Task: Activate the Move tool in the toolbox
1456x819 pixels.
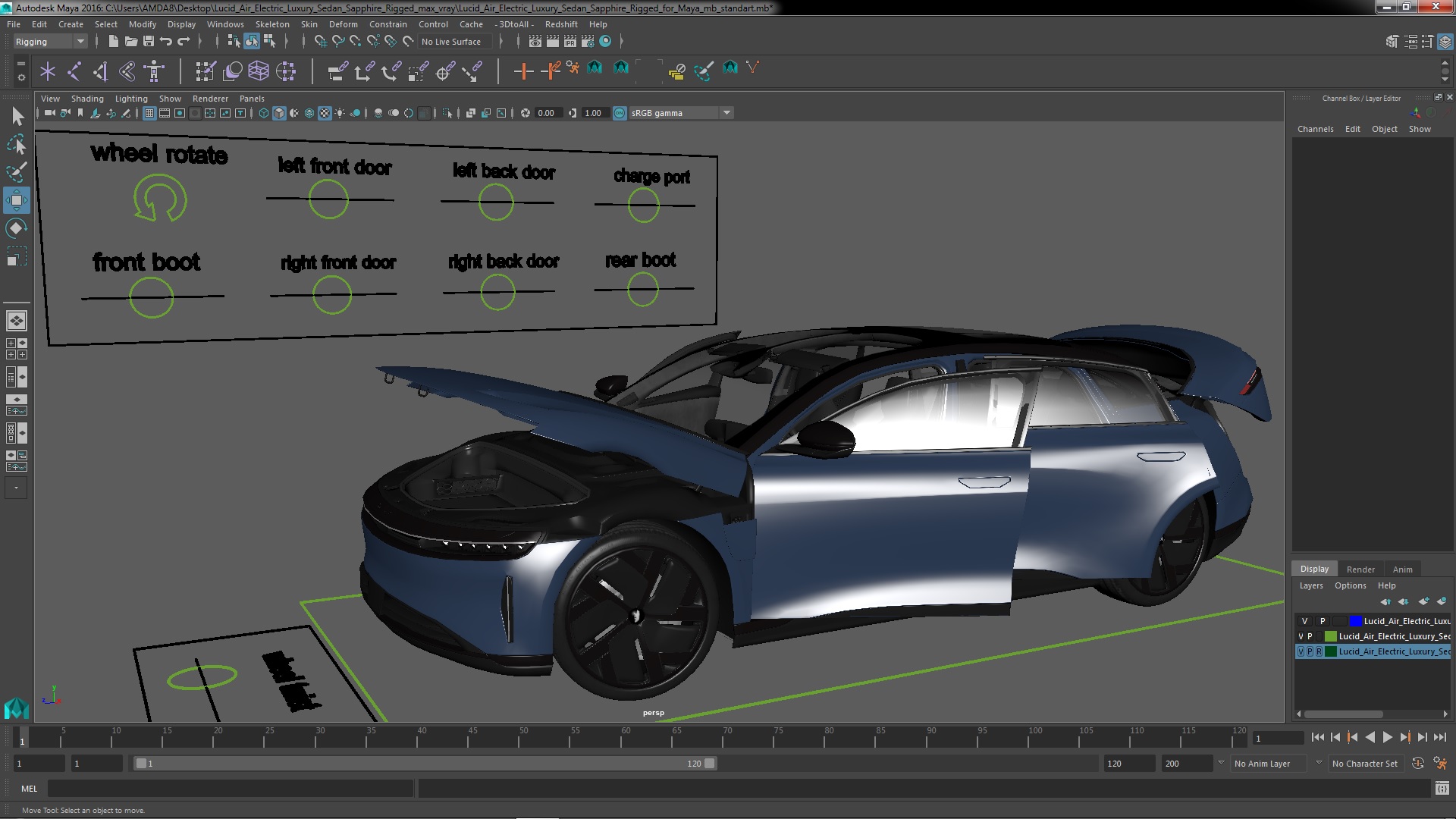Action: (17, 200)
